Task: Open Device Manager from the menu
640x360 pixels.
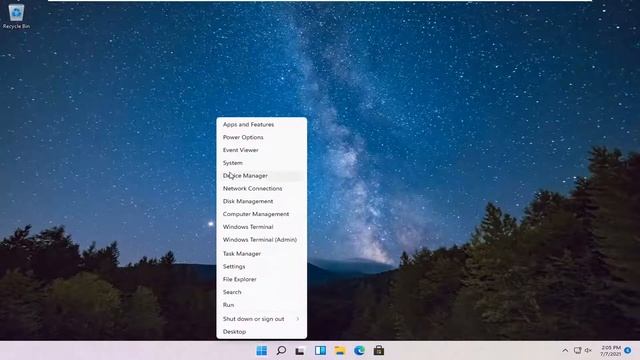Action: (x=262, y=176)
